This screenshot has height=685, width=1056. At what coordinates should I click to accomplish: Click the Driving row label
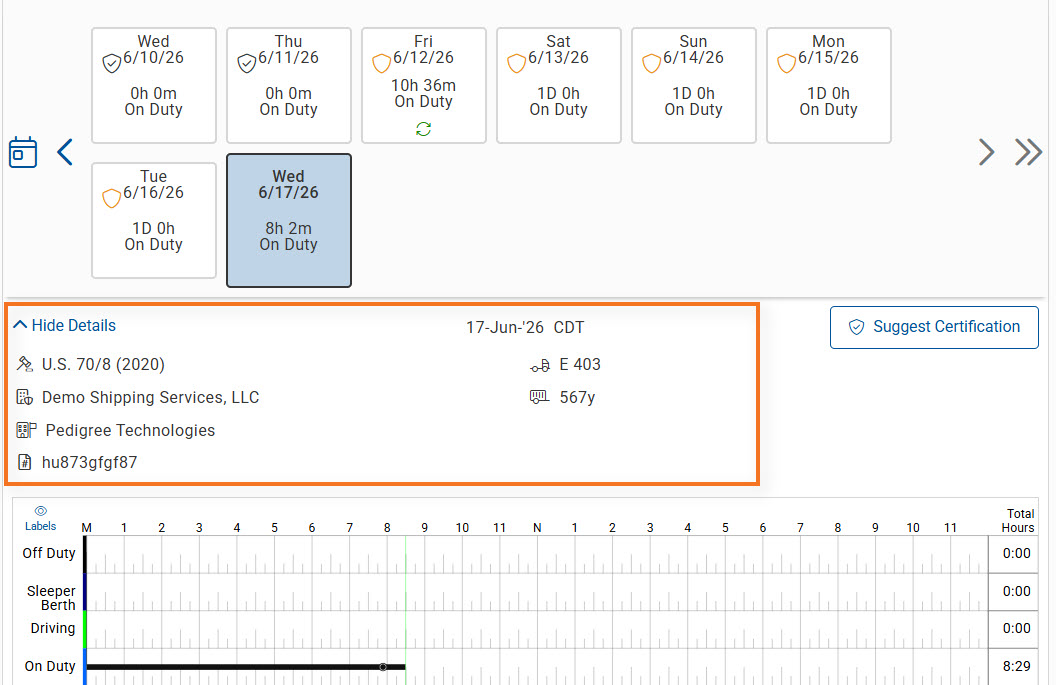point(53,628)
